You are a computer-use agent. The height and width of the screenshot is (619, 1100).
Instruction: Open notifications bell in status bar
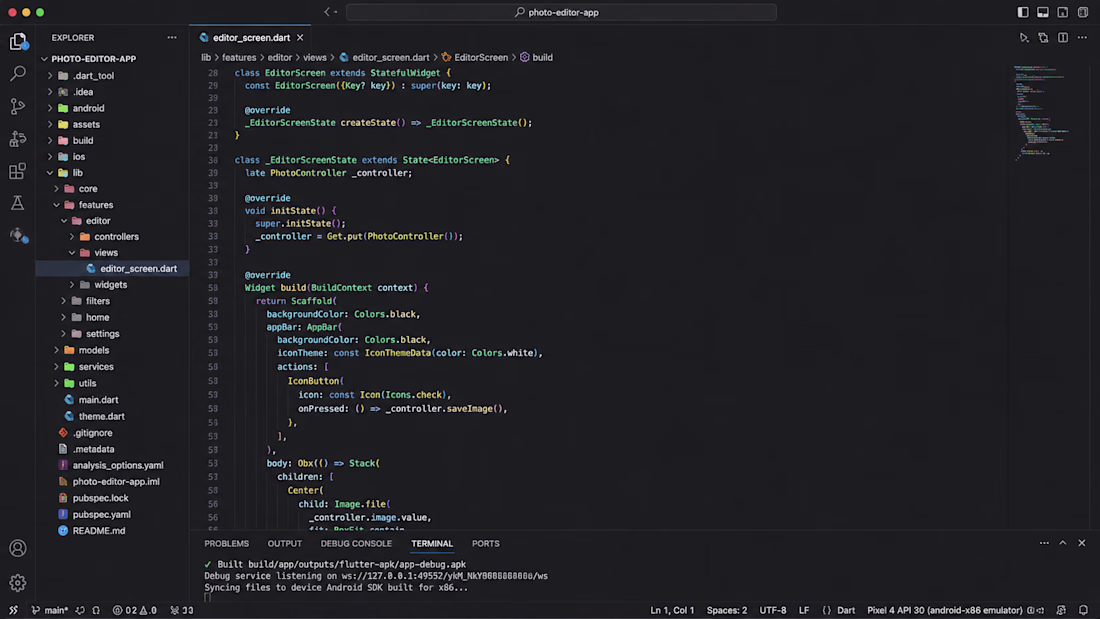[x=1083, y=611]
